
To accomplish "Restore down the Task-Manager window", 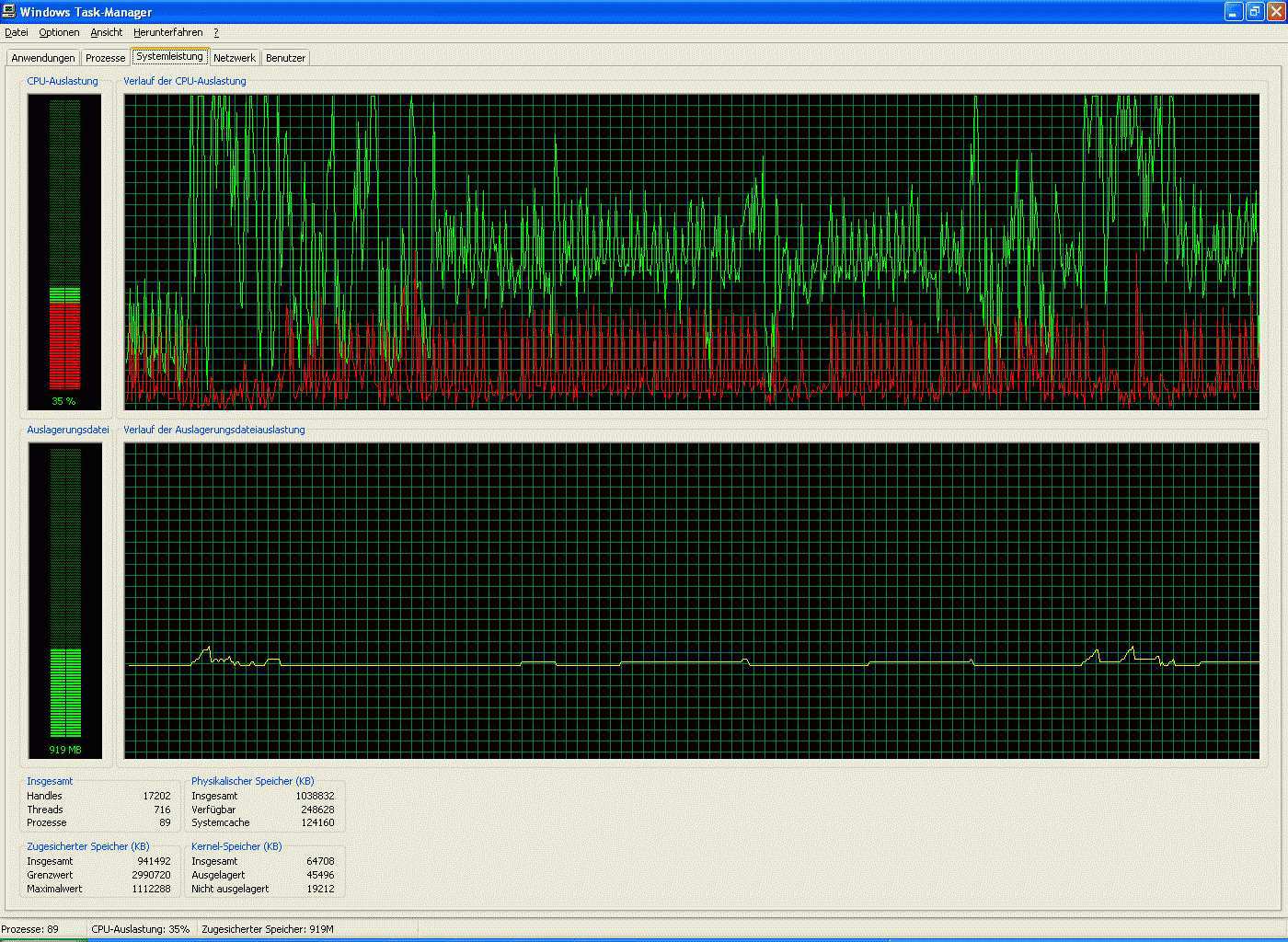I will (1255, 11).
